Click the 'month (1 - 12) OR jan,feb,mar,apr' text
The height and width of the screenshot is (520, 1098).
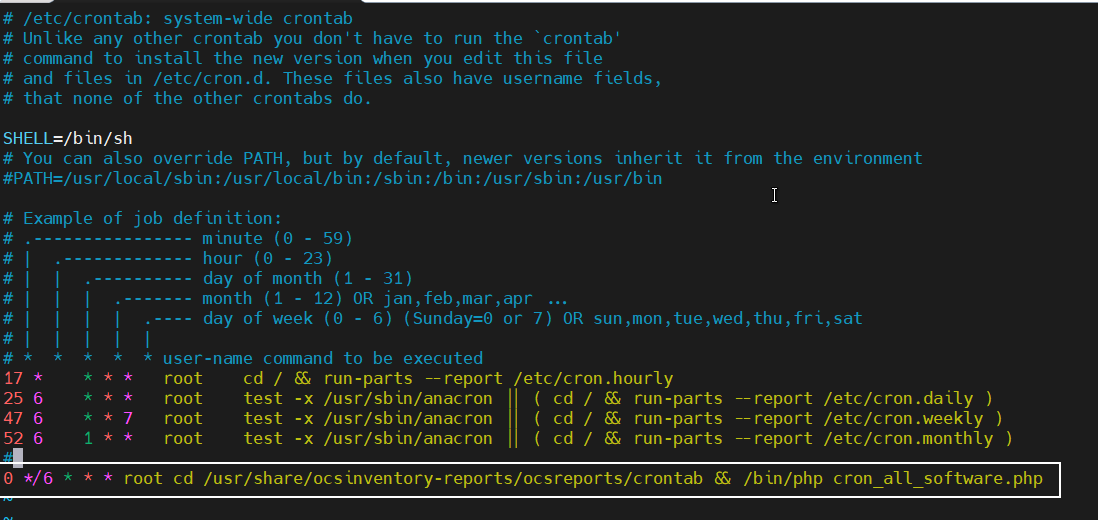click(368, 299)
